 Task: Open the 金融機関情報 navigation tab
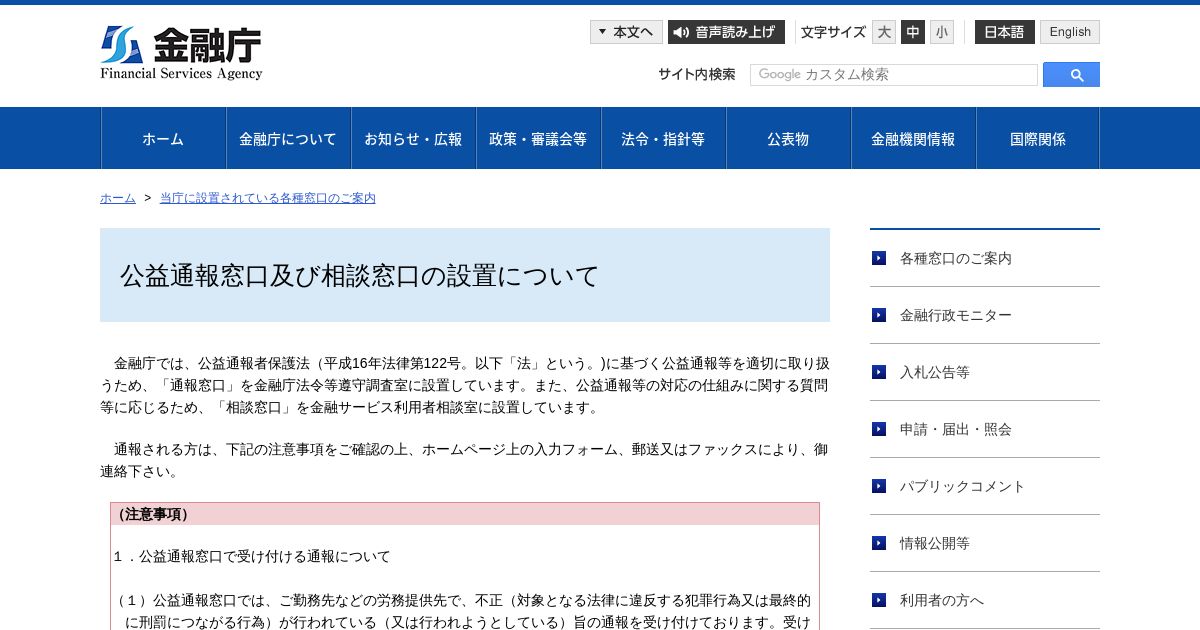[x=913, y=139]
